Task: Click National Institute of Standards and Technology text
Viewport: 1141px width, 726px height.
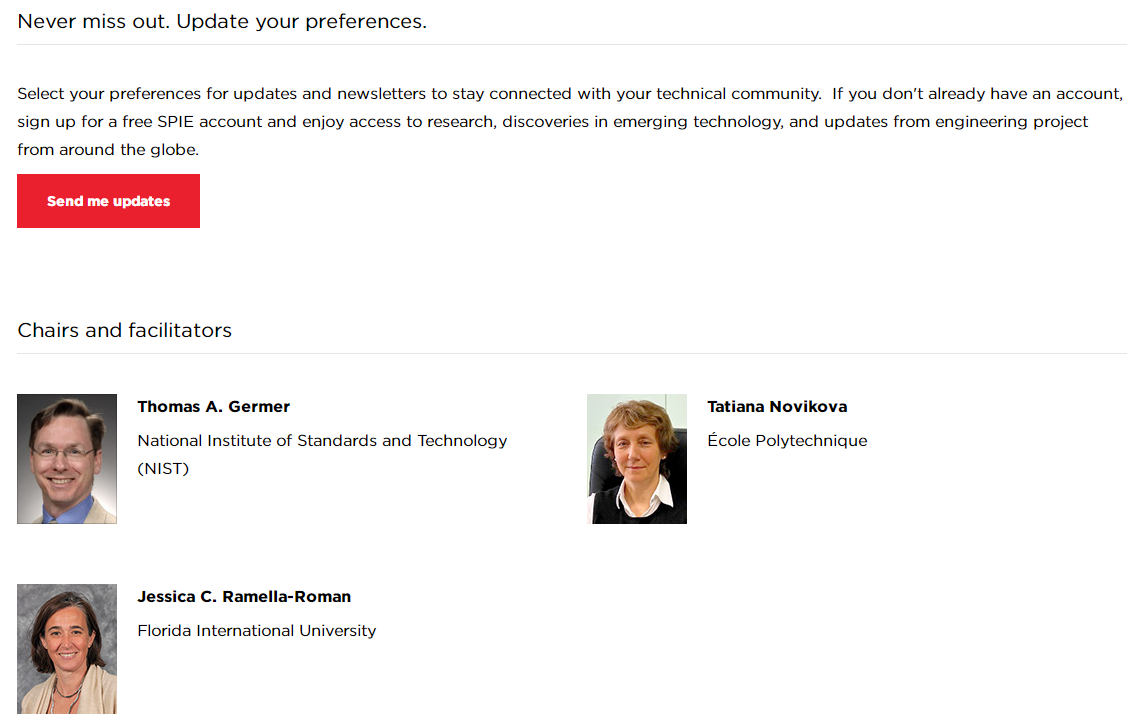Action: (322, 441)
